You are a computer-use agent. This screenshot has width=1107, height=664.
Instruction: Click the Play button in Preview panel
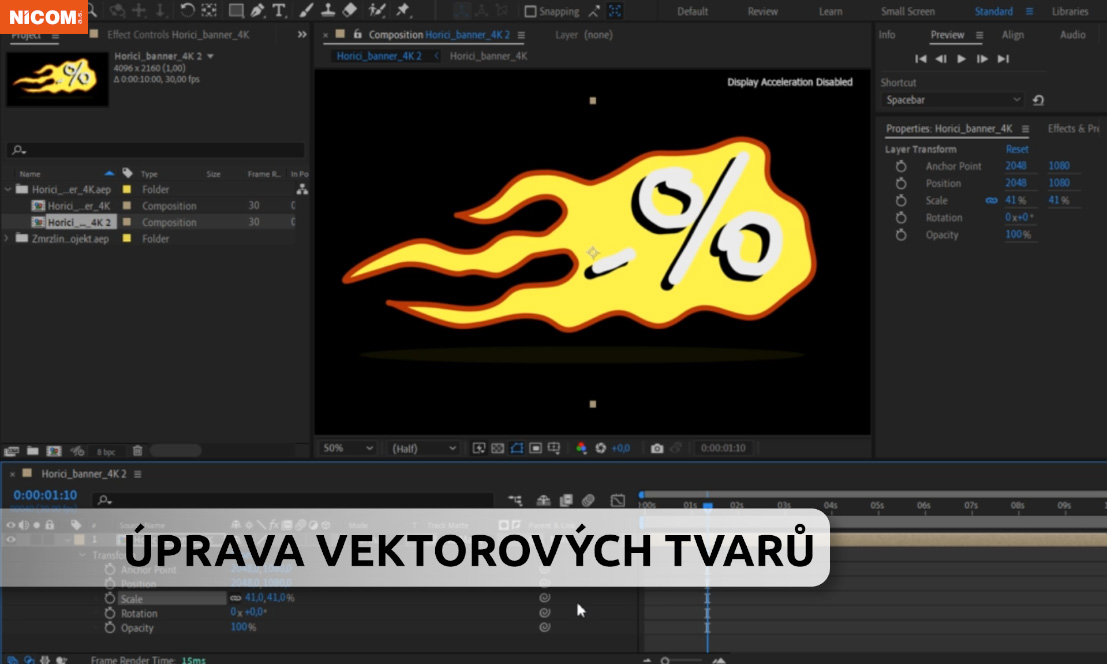click(961, 59)
